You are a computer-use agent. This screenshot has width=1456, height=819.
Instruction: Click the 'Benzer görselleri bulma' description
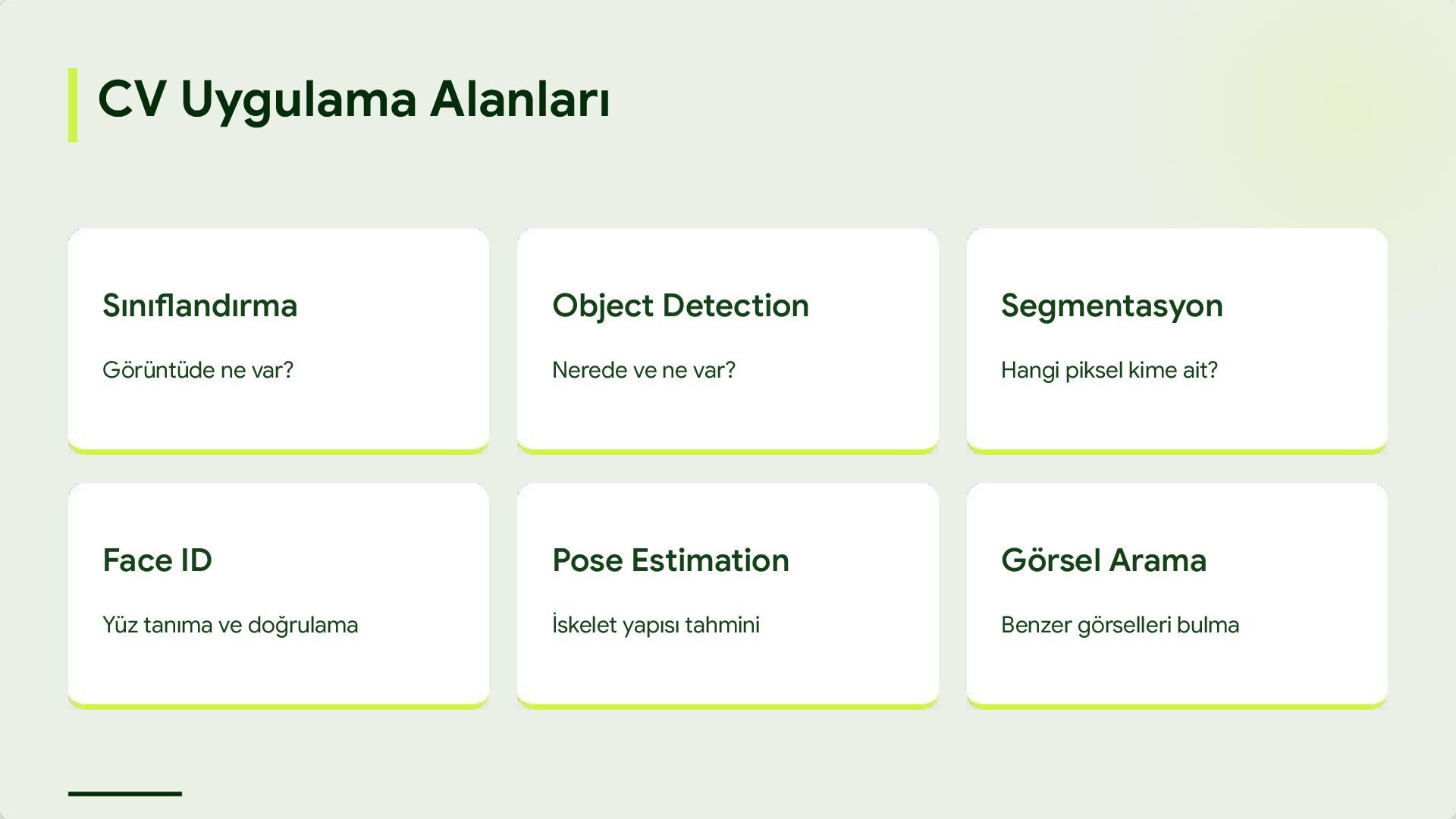pos(1119,625)
